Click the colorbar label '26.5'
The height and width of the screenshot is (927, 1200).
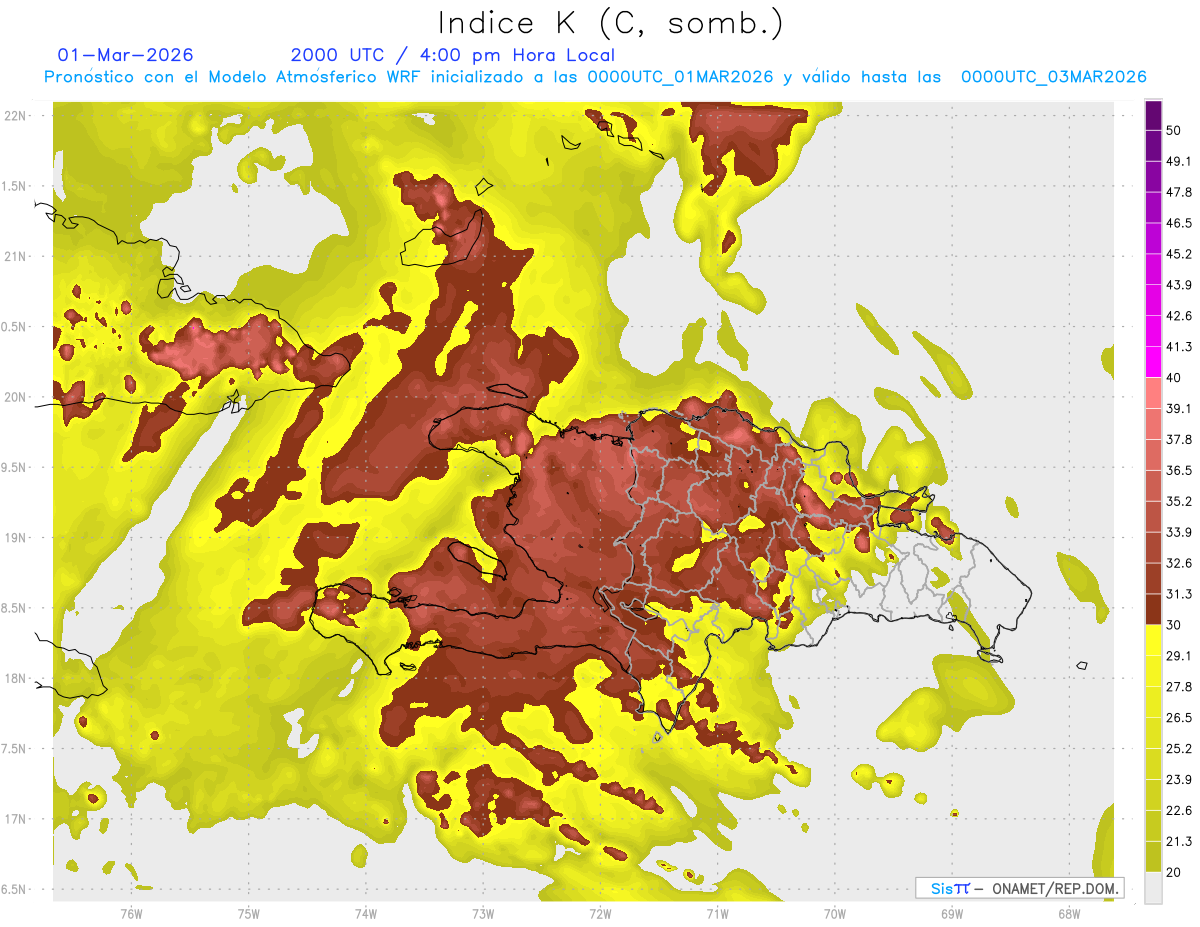1179,719
